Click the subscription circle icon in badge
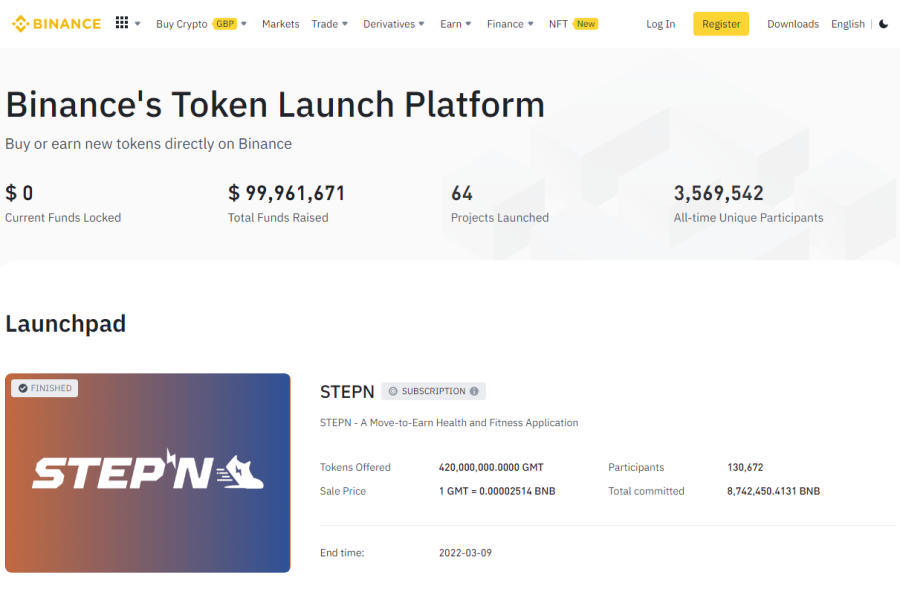This screenshot has width=900, height=595. point(393,391)
